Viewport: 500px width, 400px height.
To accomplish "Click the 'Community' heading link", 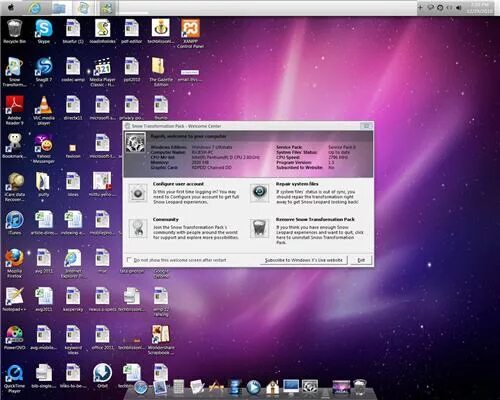I will (x=166, y=219).
